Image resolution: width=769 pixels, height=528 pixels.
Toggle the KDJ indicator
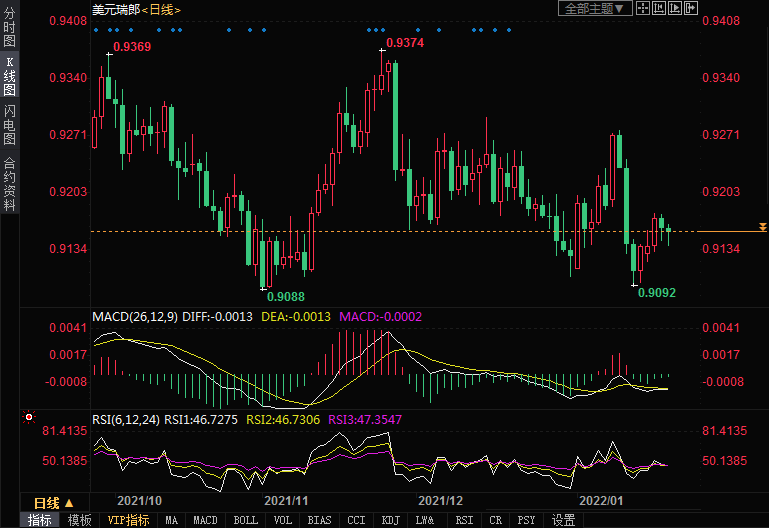[391, 520]
